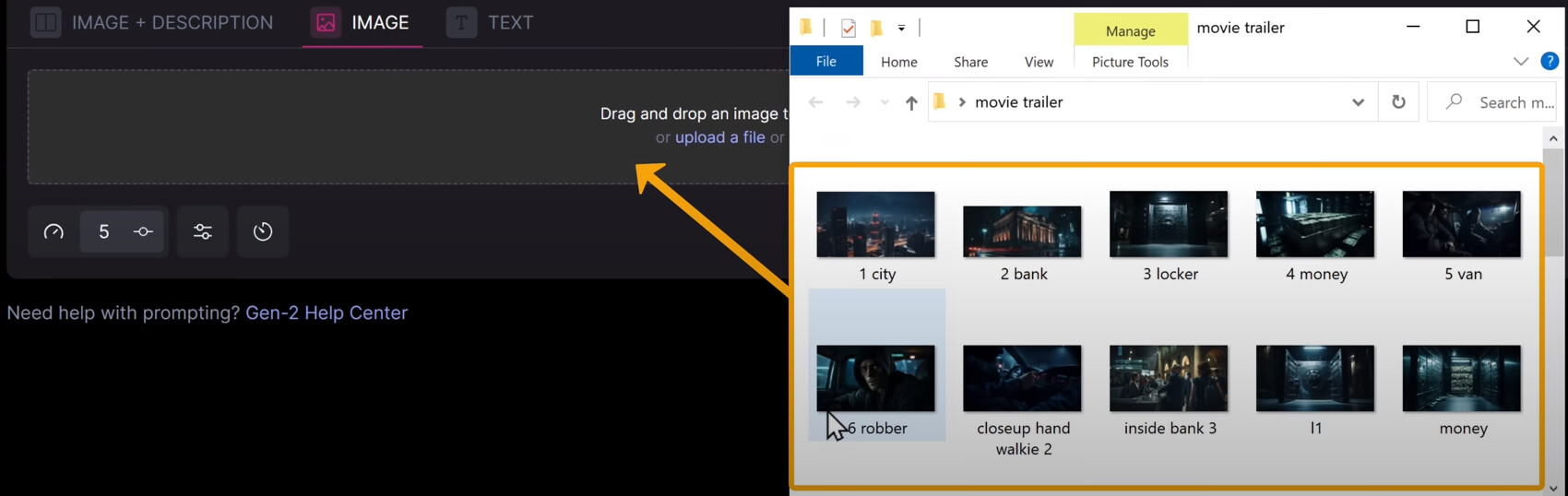Click Explorer's Back arrow
Screen dimensions: 1568x496
click(815, 102)
